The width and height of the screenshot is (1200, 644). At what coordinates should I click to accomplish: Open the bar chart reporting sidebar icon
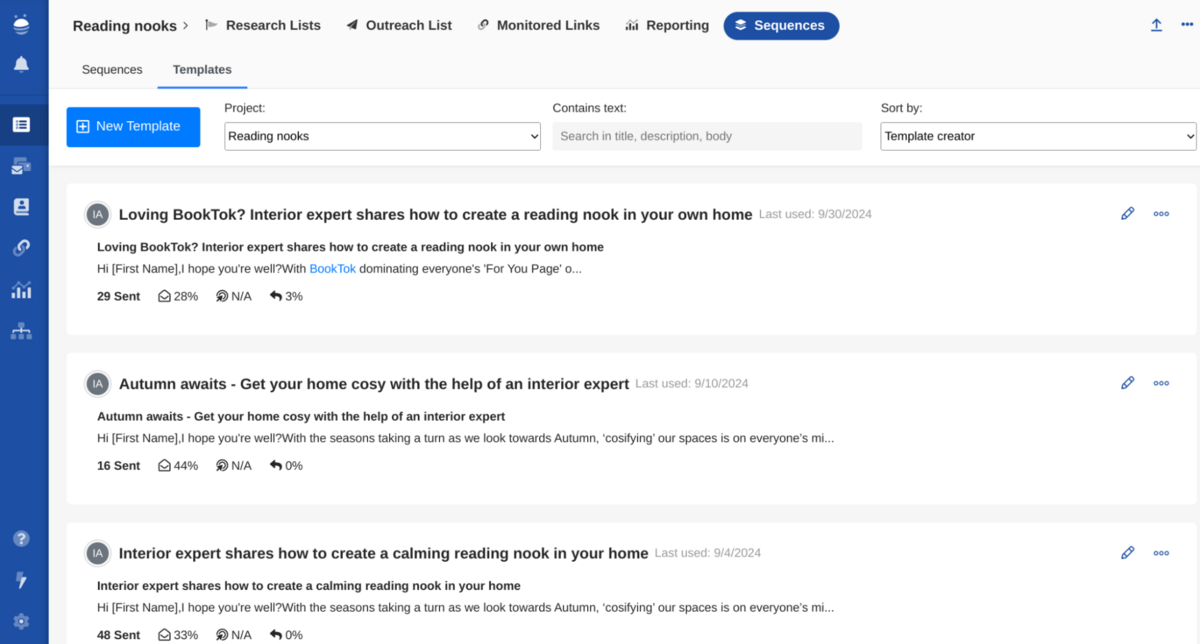(21, 290)
